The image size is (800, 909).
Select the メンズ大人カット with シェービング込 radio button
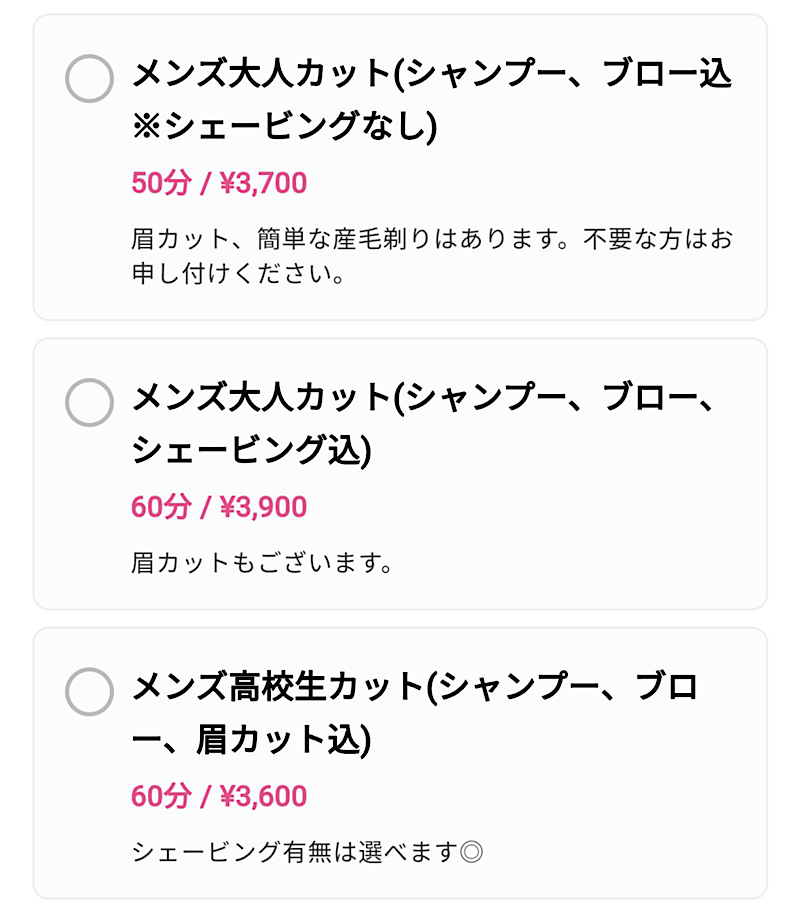(x=89, y=402)
